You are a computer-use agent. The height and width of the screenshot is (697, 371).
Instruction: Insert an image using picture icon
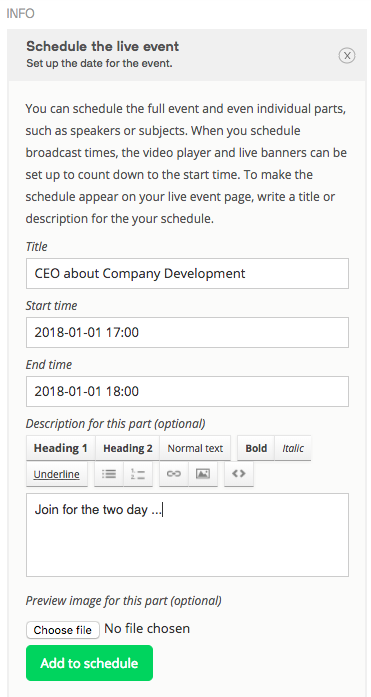tap(203, 474)
